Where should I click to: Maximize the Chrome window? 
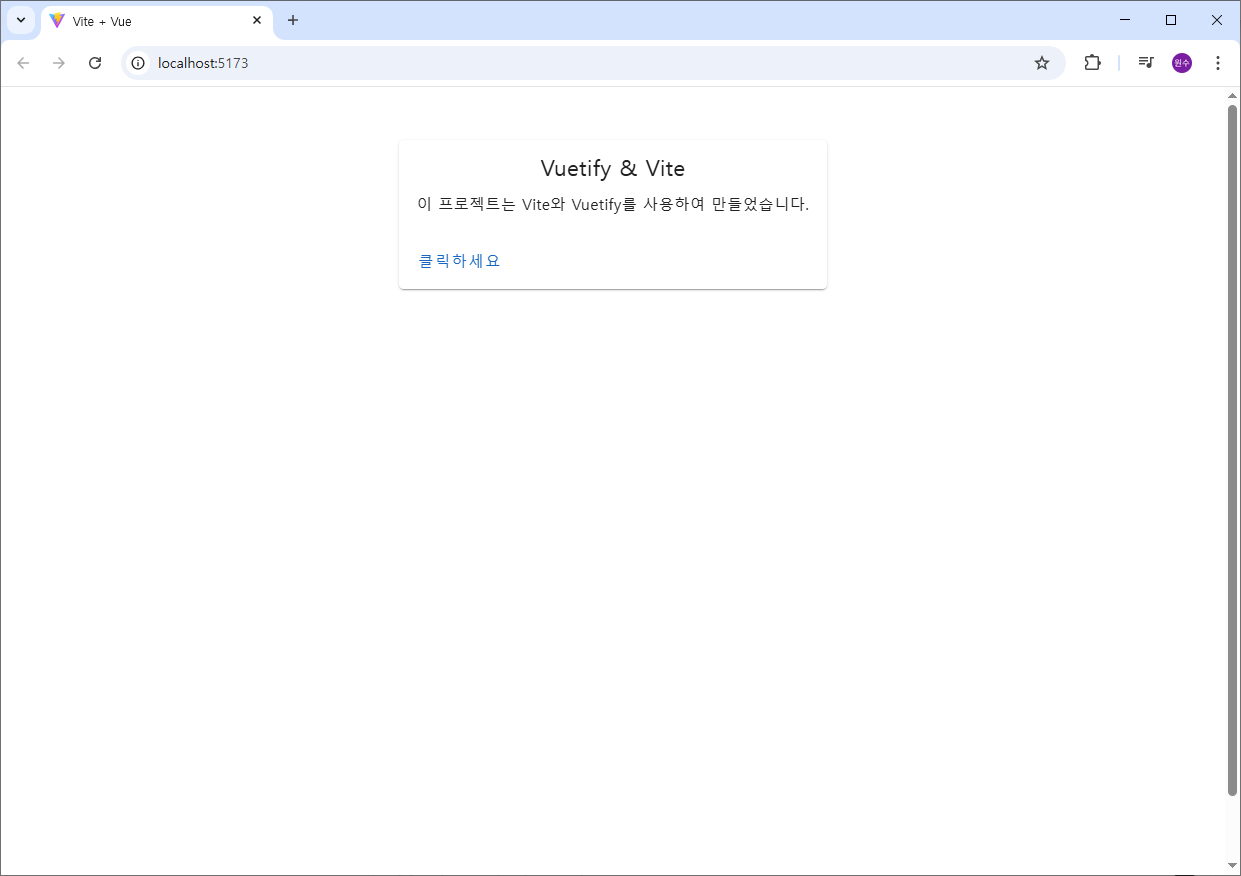(1171, 20)
